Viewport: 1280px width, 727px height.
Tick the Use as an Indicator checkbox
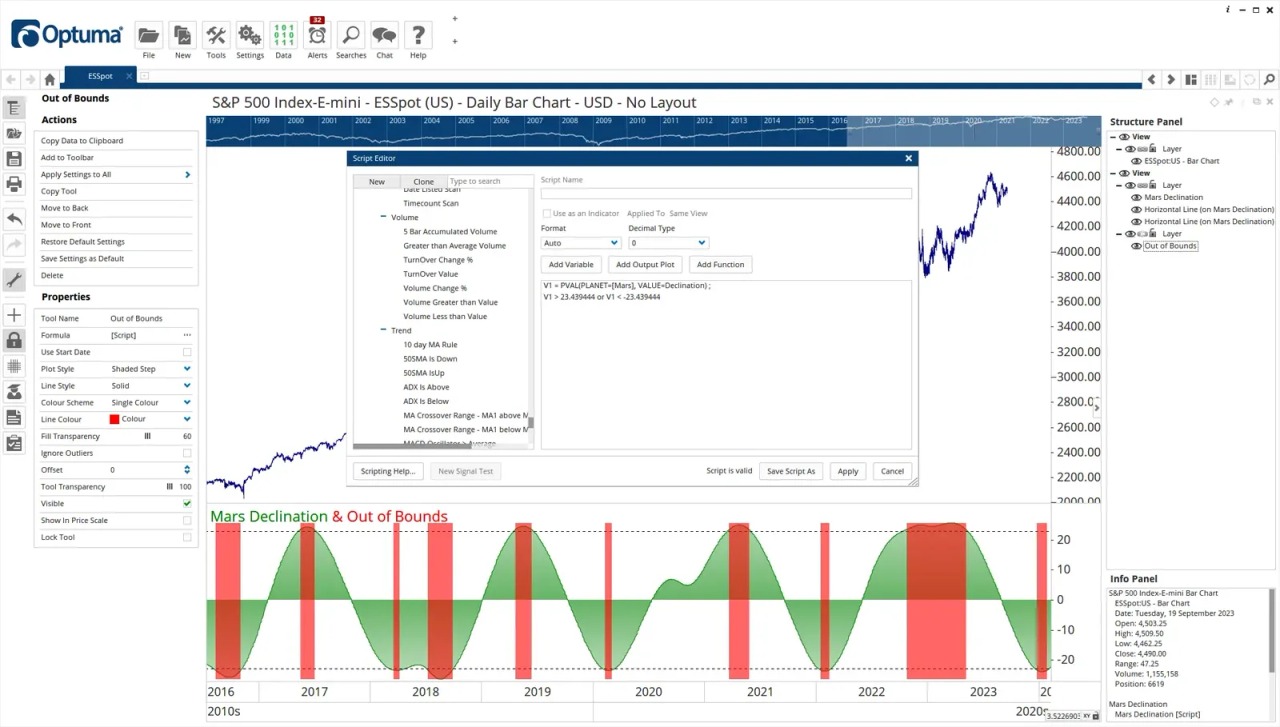point(547,213)
